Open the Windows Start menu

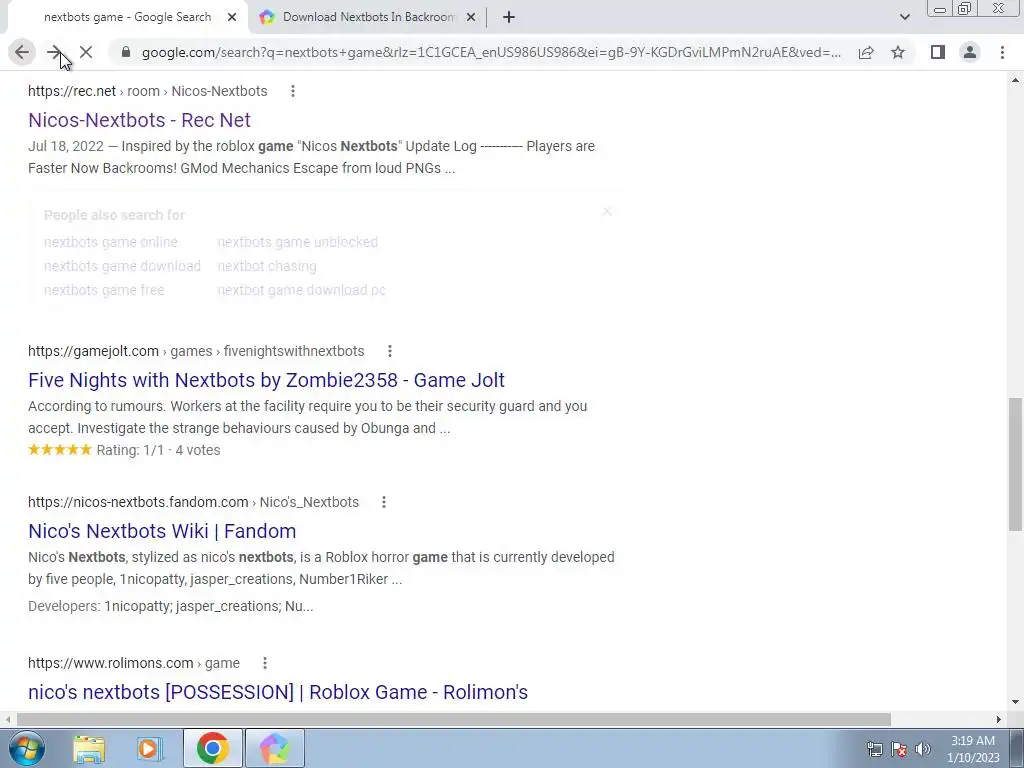[27, 748]
